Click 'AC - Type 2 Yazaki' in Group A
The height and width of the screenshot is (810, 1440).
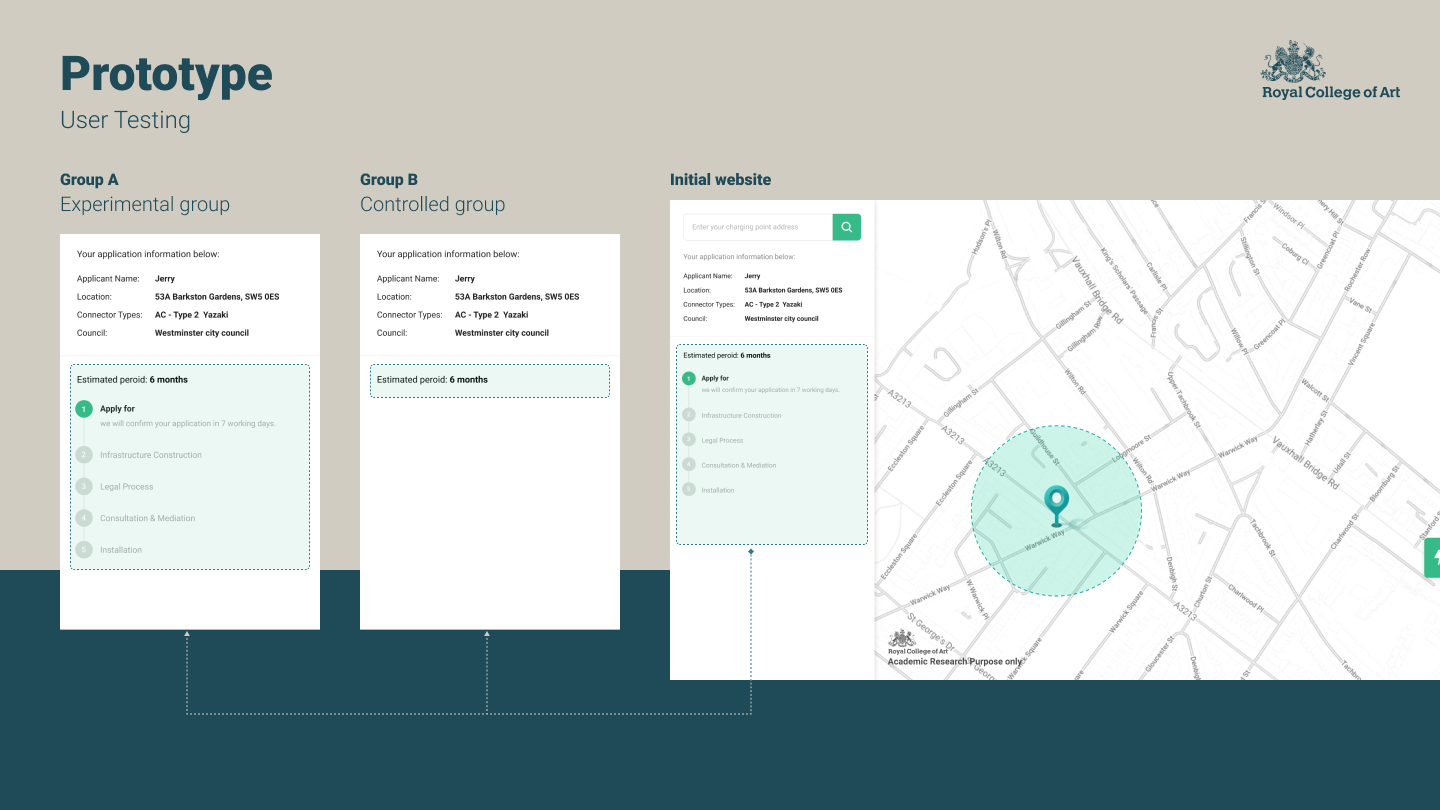(192, 315)
